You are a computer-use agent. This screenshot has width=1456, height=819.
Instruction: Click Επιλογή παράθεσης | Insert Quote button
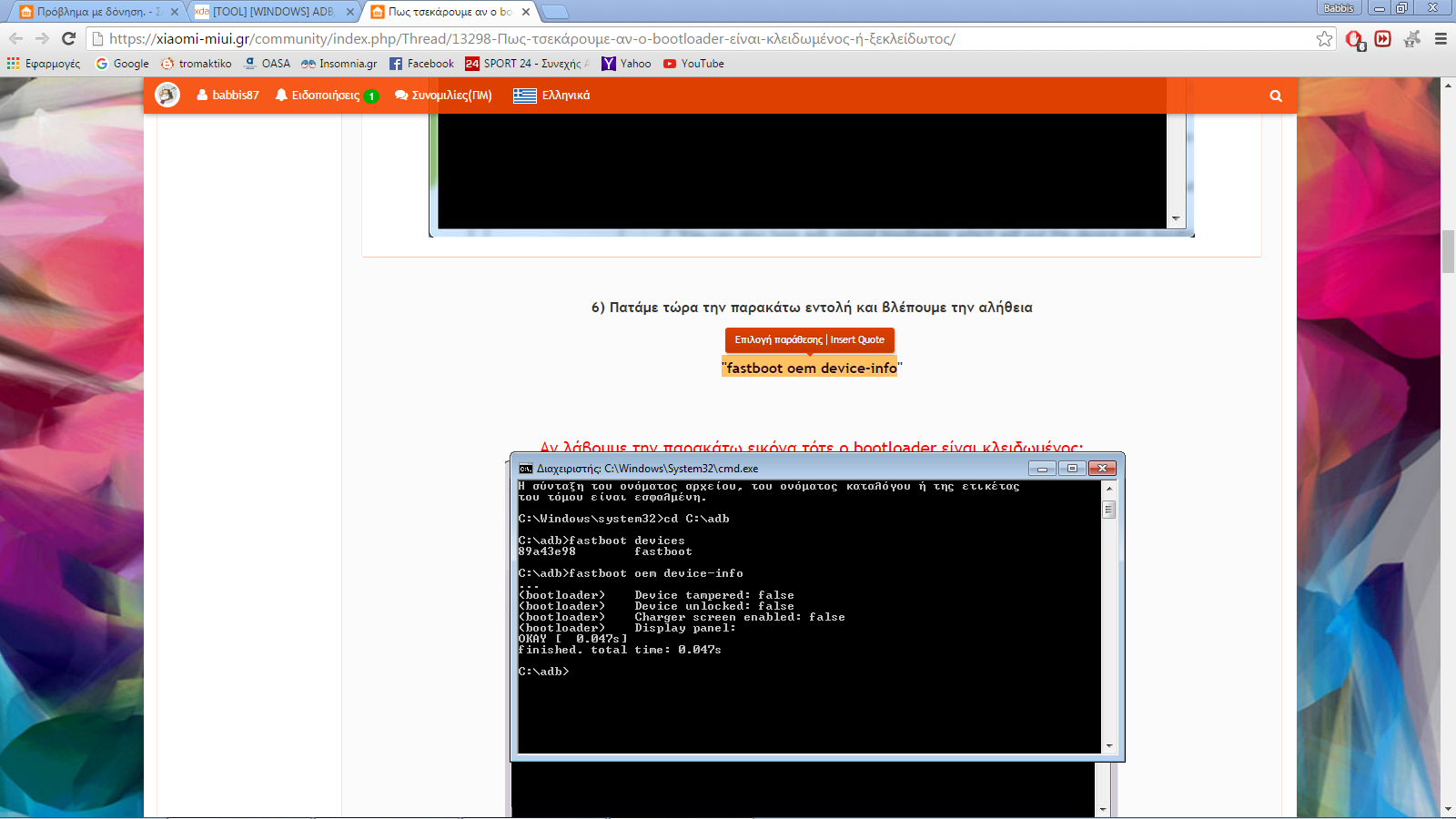point(810,339)
